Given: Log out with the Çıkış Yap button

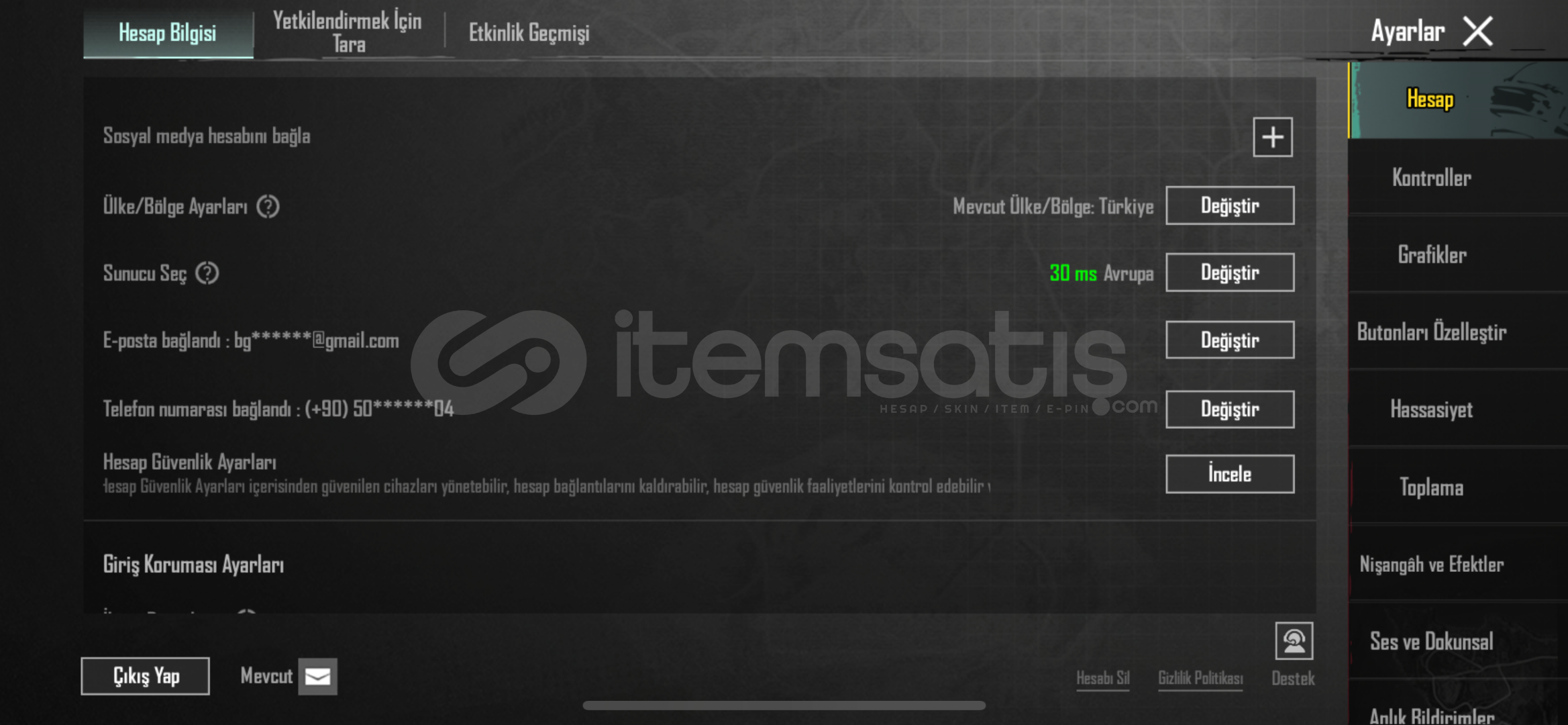Looking at the screenshot, I should coord(145,676).
